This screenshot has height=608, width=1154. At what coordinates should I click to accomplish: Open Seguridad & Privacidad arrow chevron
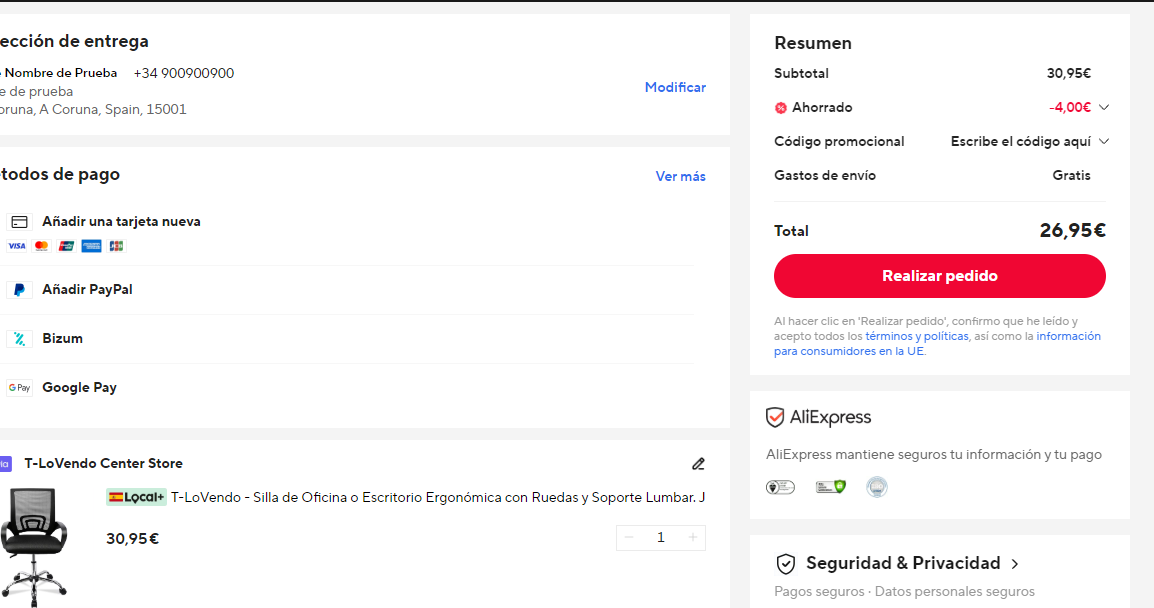[x=1015, y=564]
